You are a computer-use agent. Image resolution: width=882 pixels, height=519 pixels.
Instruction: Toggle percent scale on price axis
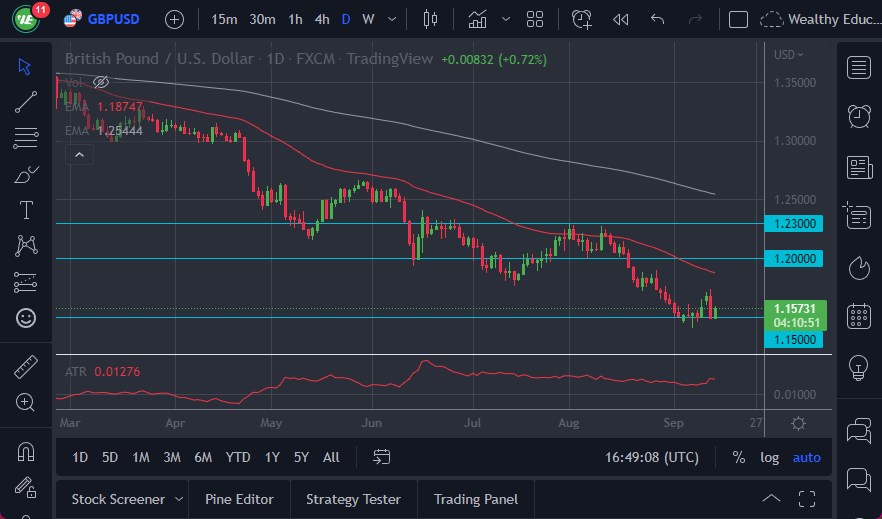(x=738, y=457)
